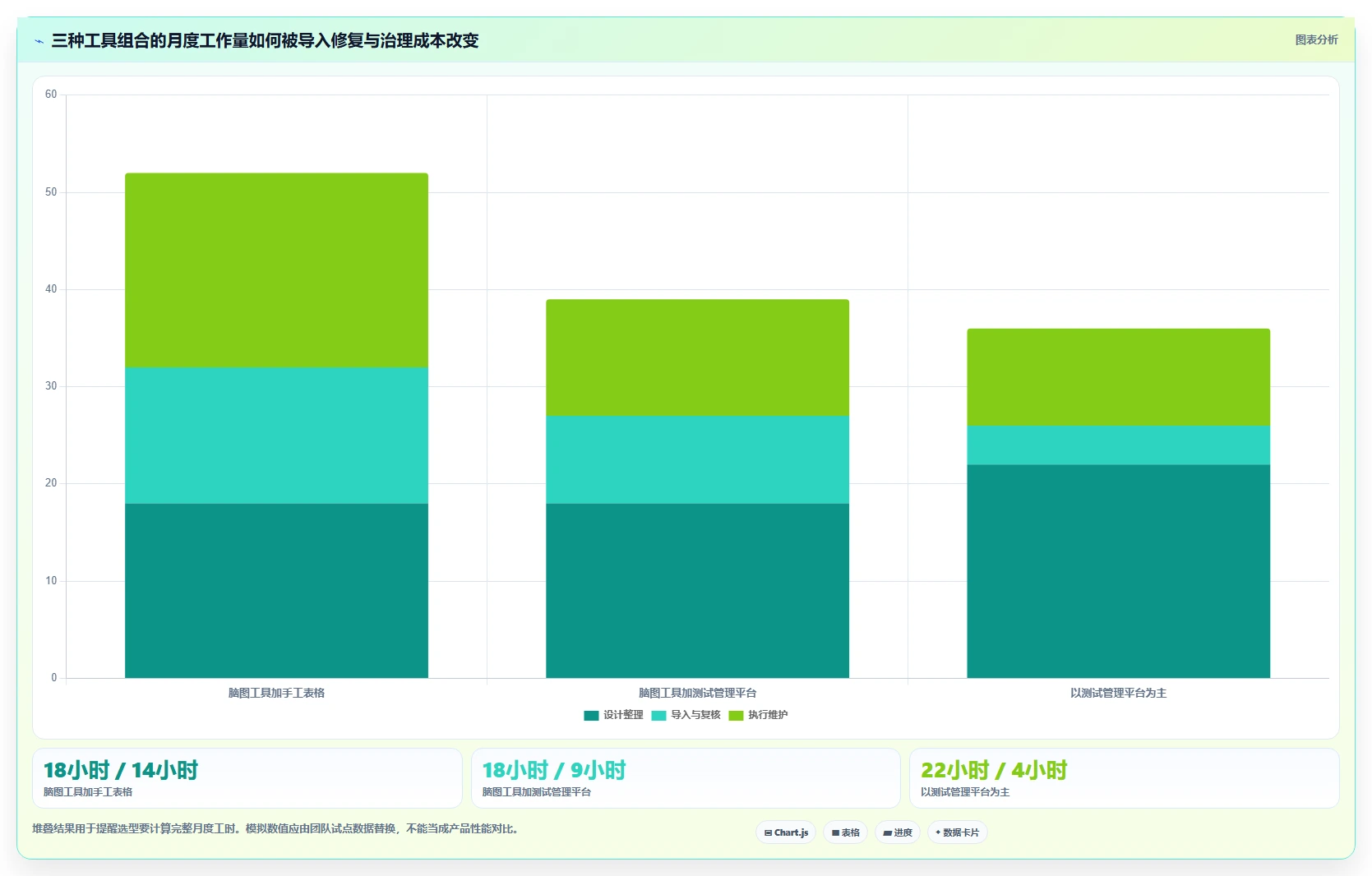Click the 导入与复核 segment of 脑图工具加手工表格 bar
The image size is (1372, 876).
click(x=276, y=436)
